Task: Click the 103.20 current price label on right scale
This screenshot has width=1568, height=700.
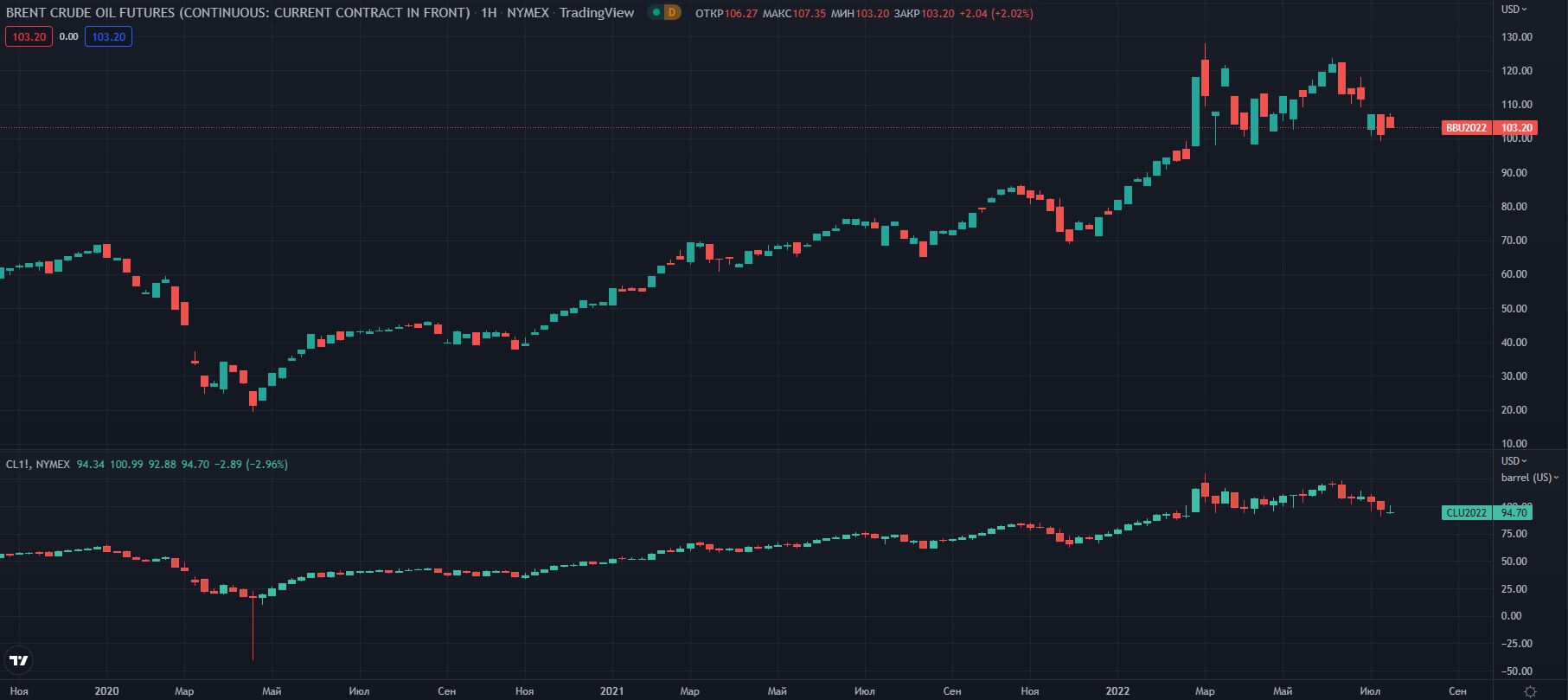Action: 1514,128
